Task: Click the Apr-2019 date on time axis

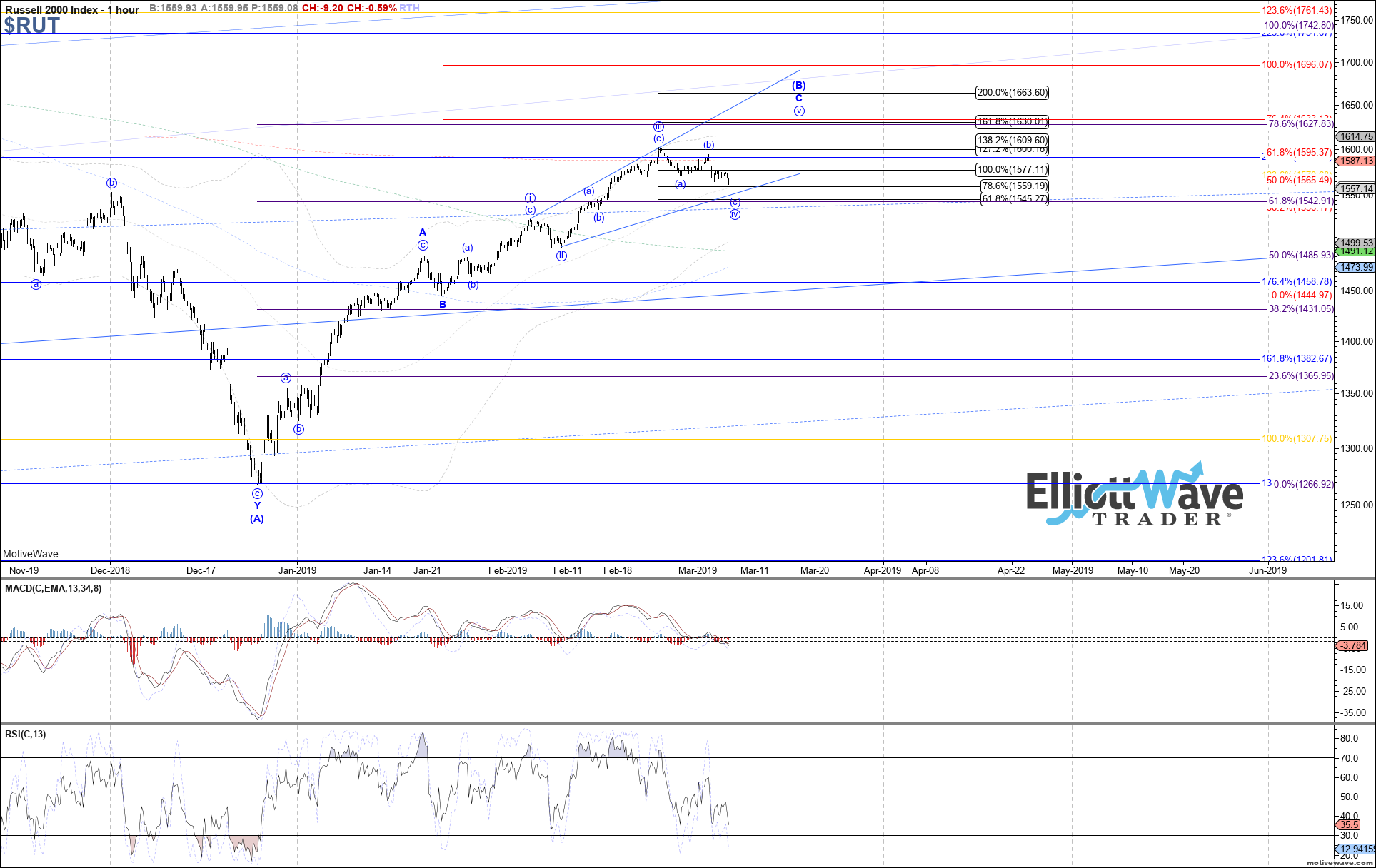Action: (x=883, y=570)
